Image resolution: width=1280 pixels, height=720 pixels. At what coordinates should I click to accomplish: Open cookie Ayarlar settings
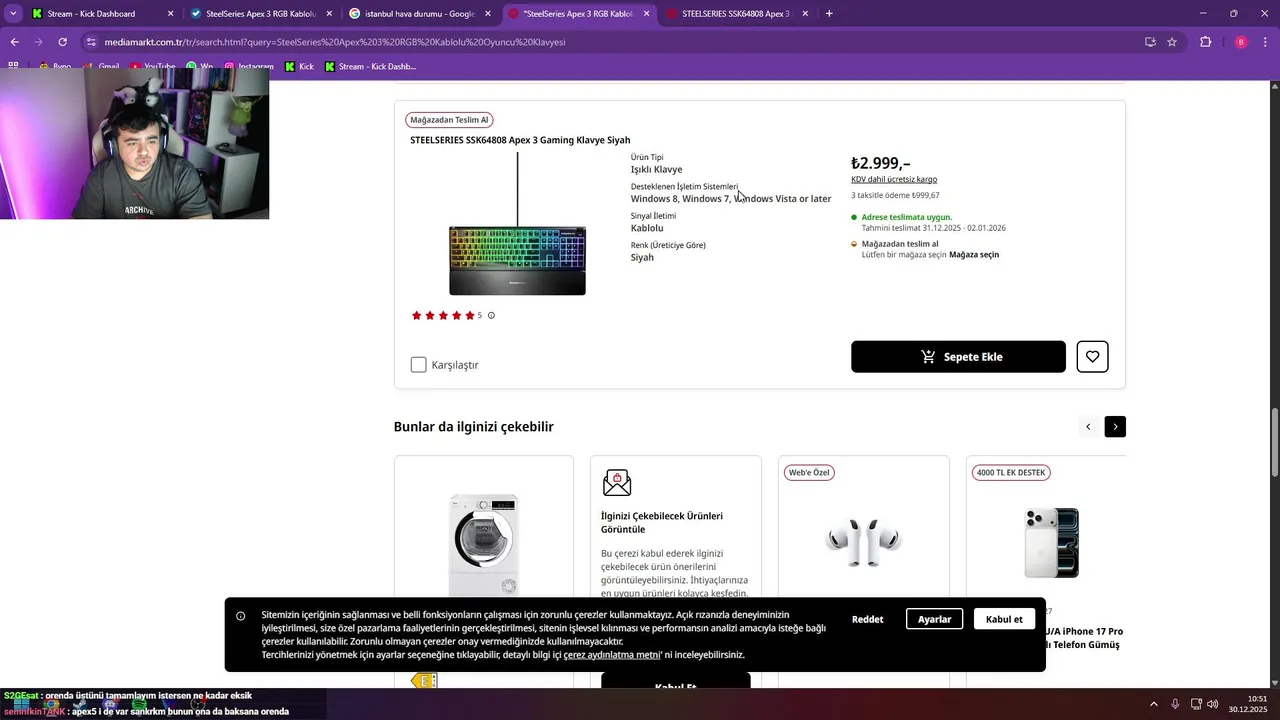[x=935, y=619]
